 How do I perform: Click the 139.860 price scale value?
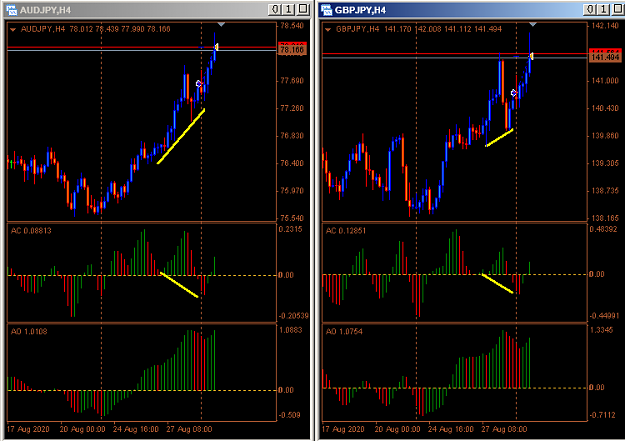[605, 136]
